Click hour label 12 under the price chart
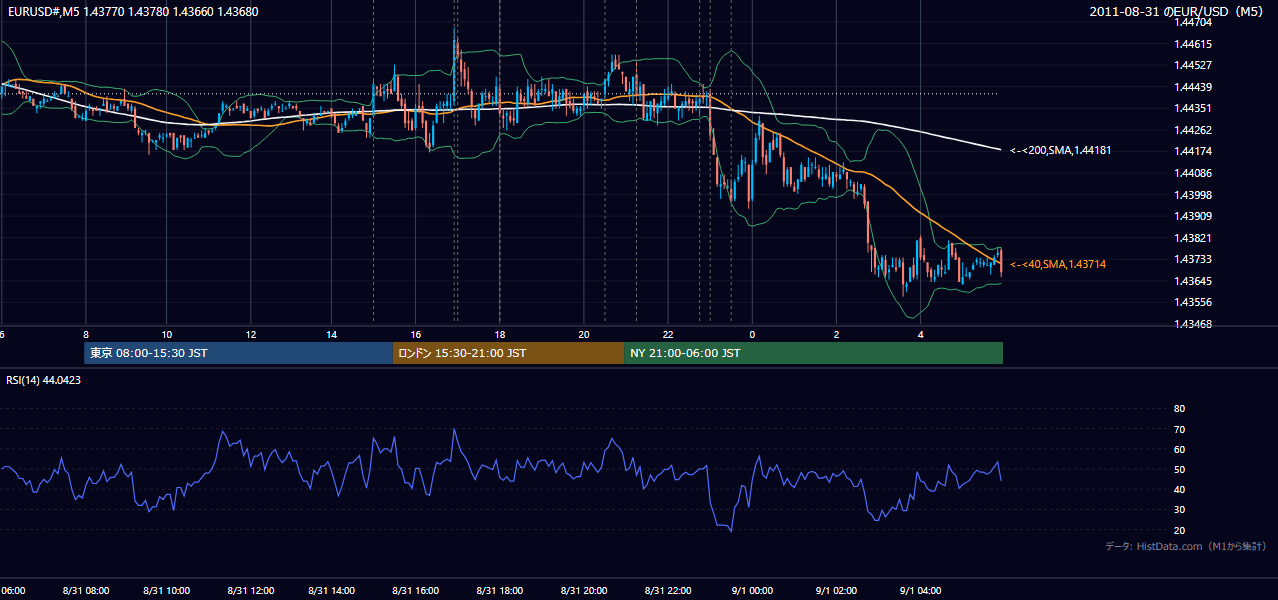Viewport: 1278px width, 600px height. click(250, 334)
